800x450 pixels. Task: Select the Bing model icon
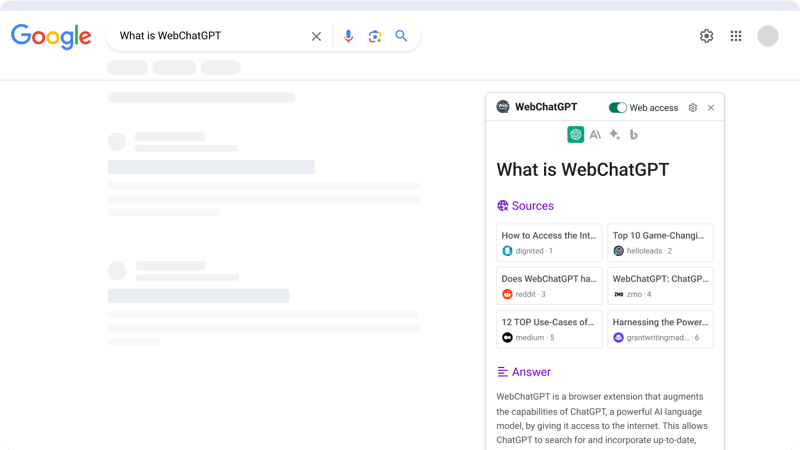coord(634,135)
